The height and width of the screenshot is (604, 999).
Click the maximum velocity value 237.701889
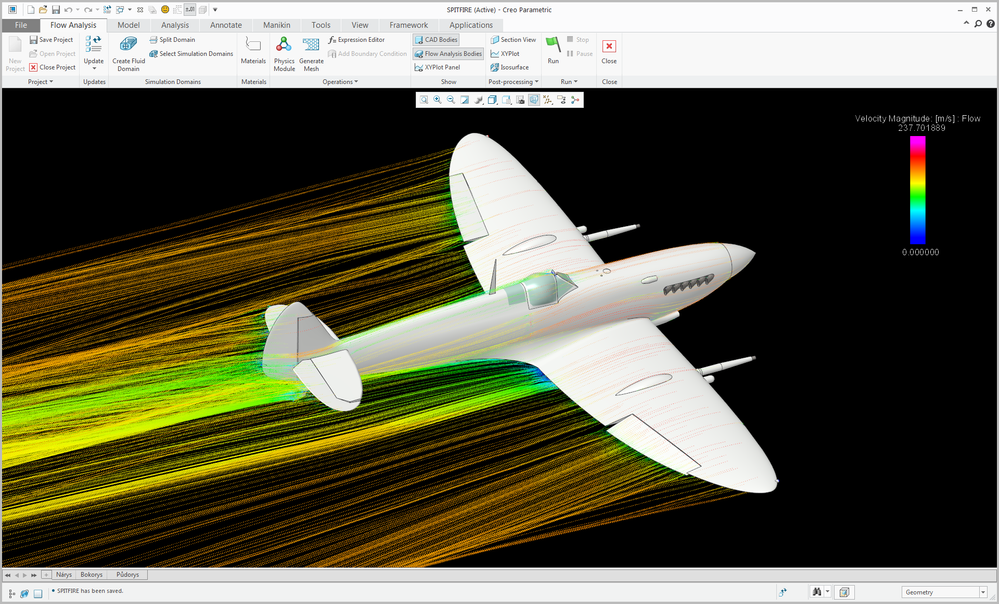point(921,127)
